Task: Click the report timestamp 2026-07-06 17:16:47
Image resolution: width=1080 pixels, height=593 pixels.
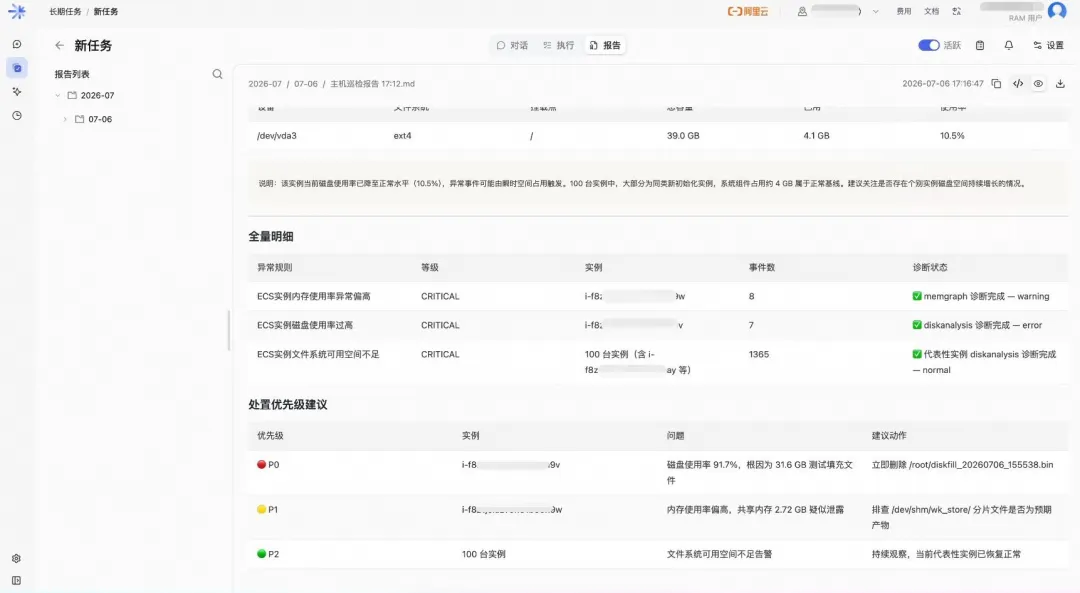Action: point(943,84)
